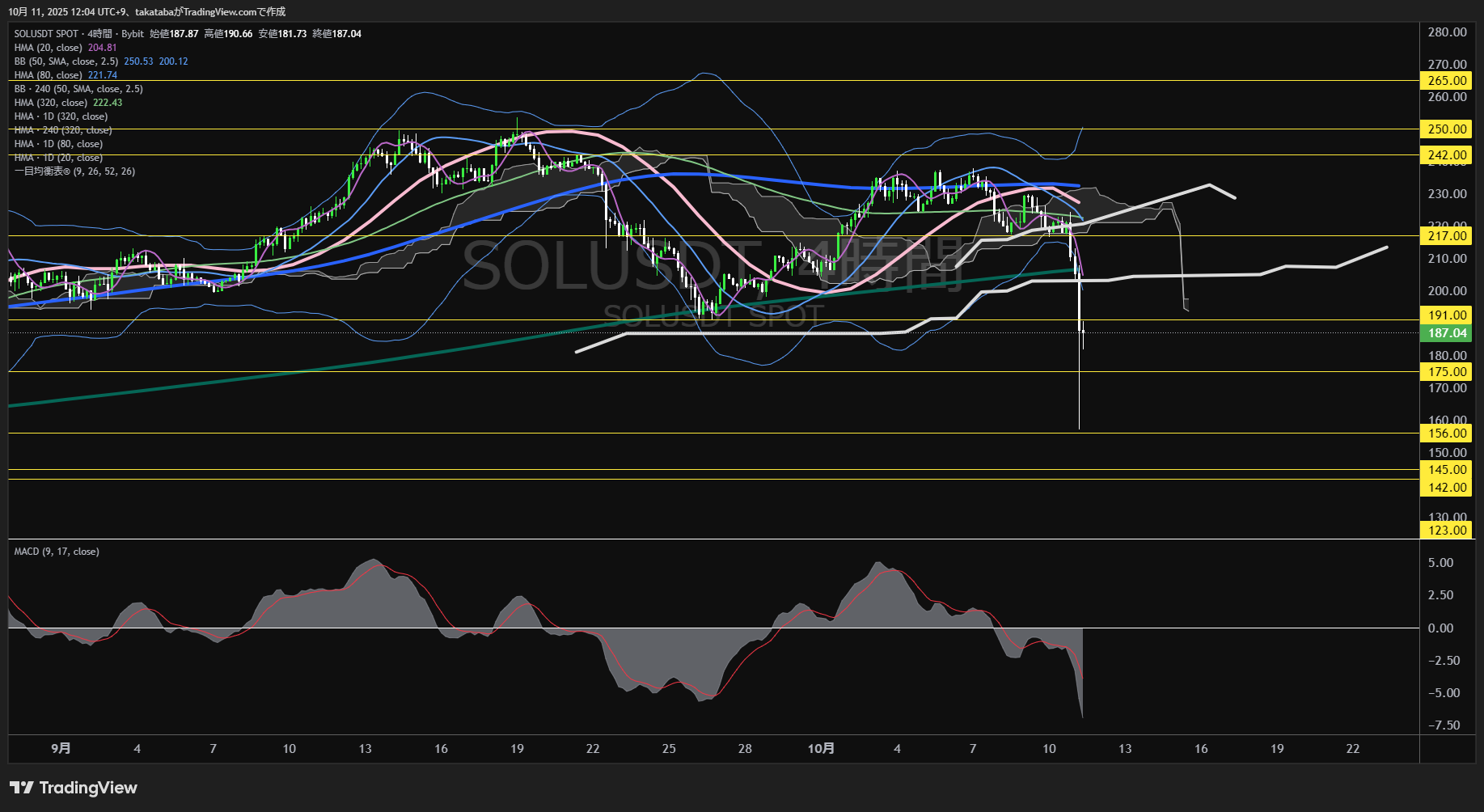Select the HMA (320, close) legend entry
The width and height of the screenshot is (1484, 812).
click(51, 103)
